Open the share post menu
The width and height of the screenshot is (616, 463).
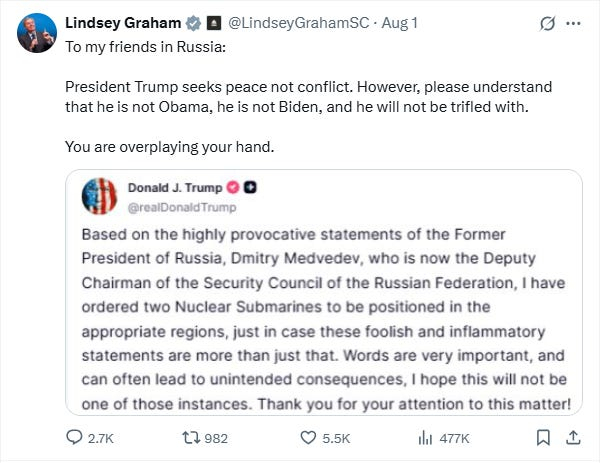point(575,437)
